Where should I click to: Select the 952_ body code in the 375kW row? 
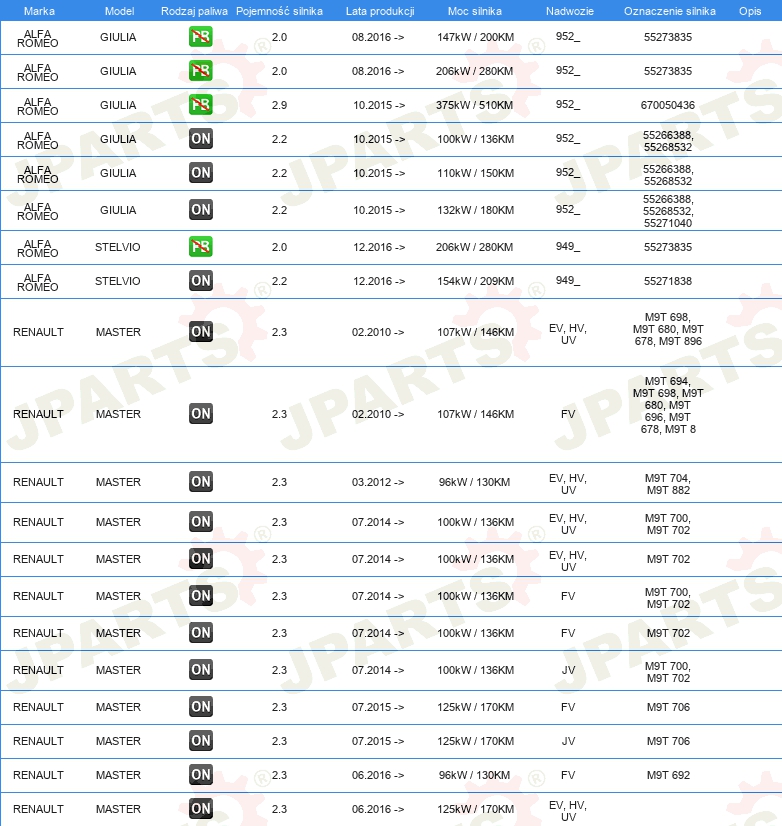pyautogui.click(x=568, y=105)
